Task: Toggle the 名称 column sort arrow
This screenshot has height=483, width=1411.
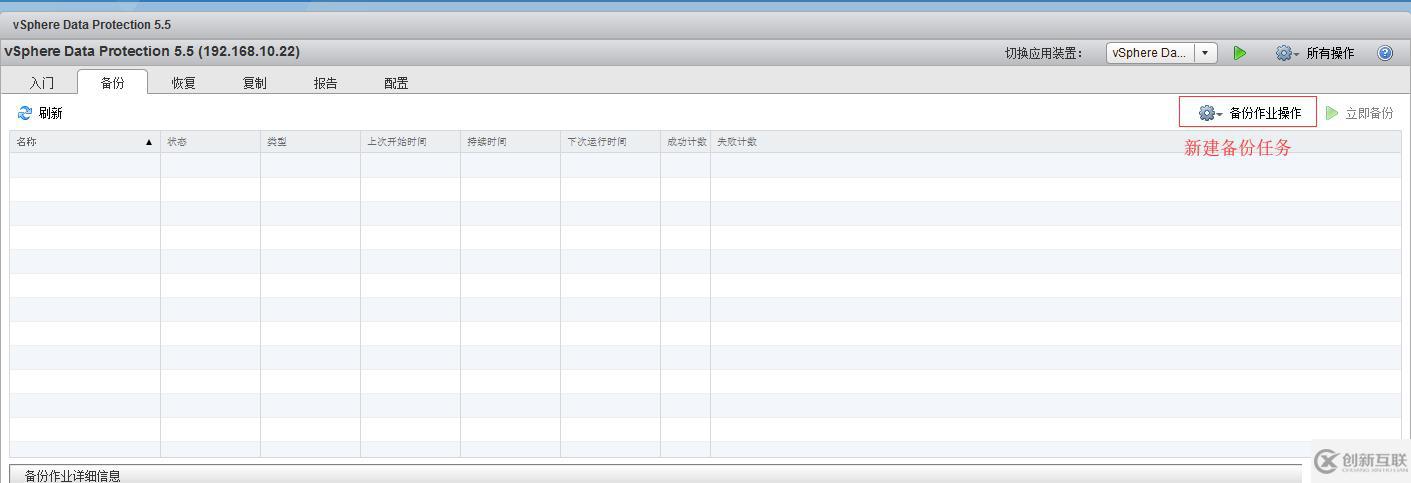Action: (149, 142)
